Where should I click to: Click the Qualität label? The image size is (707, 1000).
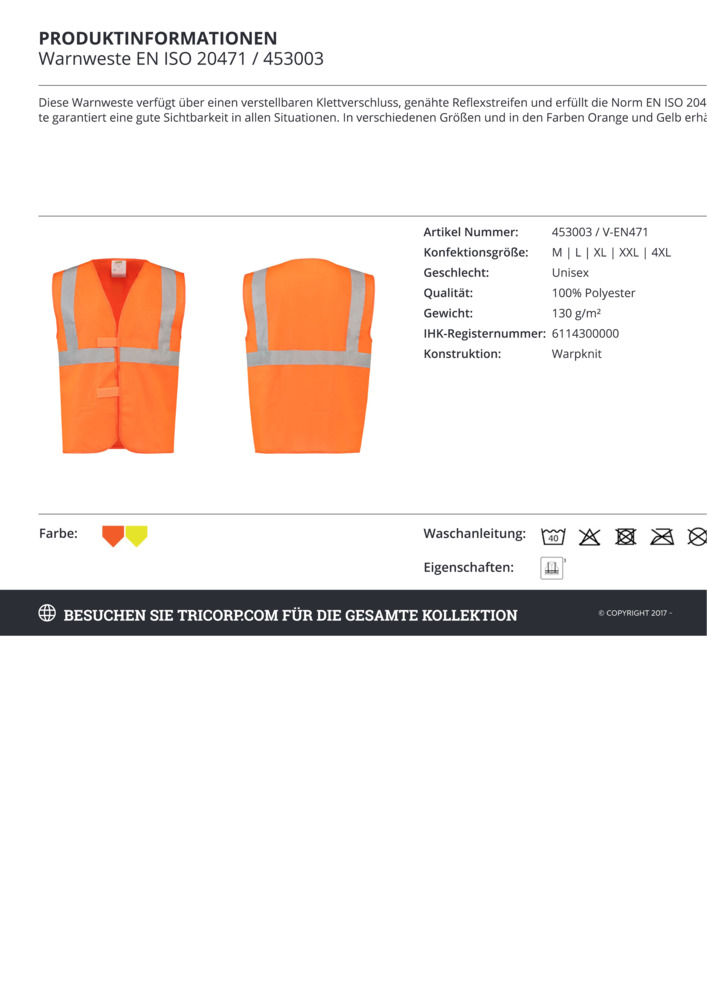(x=449, y=293)
